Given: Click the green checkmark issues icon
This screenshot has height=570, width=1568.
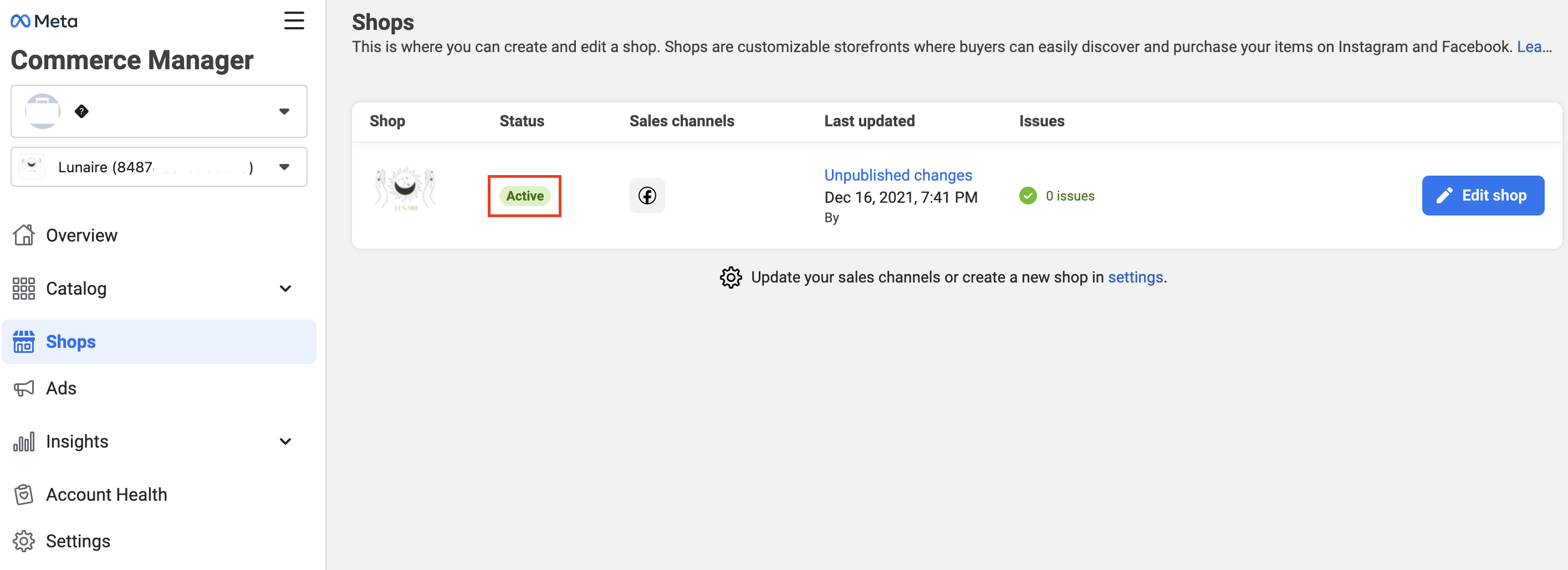Looking at the screenshot, I should pos(1028,196).
